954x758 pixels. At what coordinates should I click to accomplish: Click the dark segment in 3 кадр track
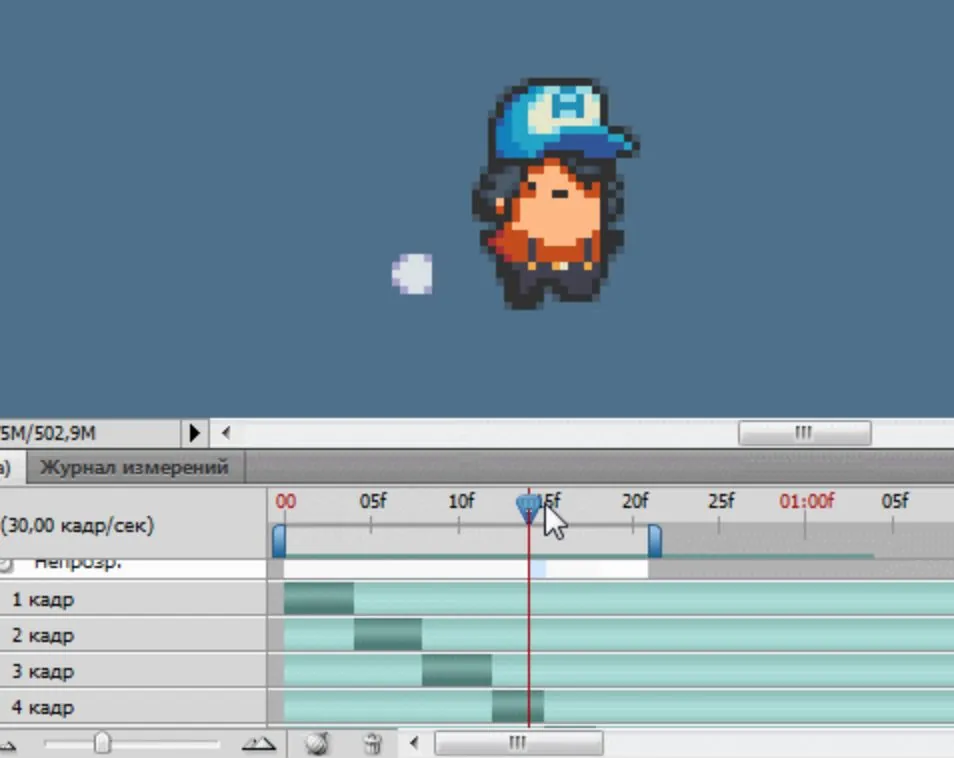click(457, 670)
